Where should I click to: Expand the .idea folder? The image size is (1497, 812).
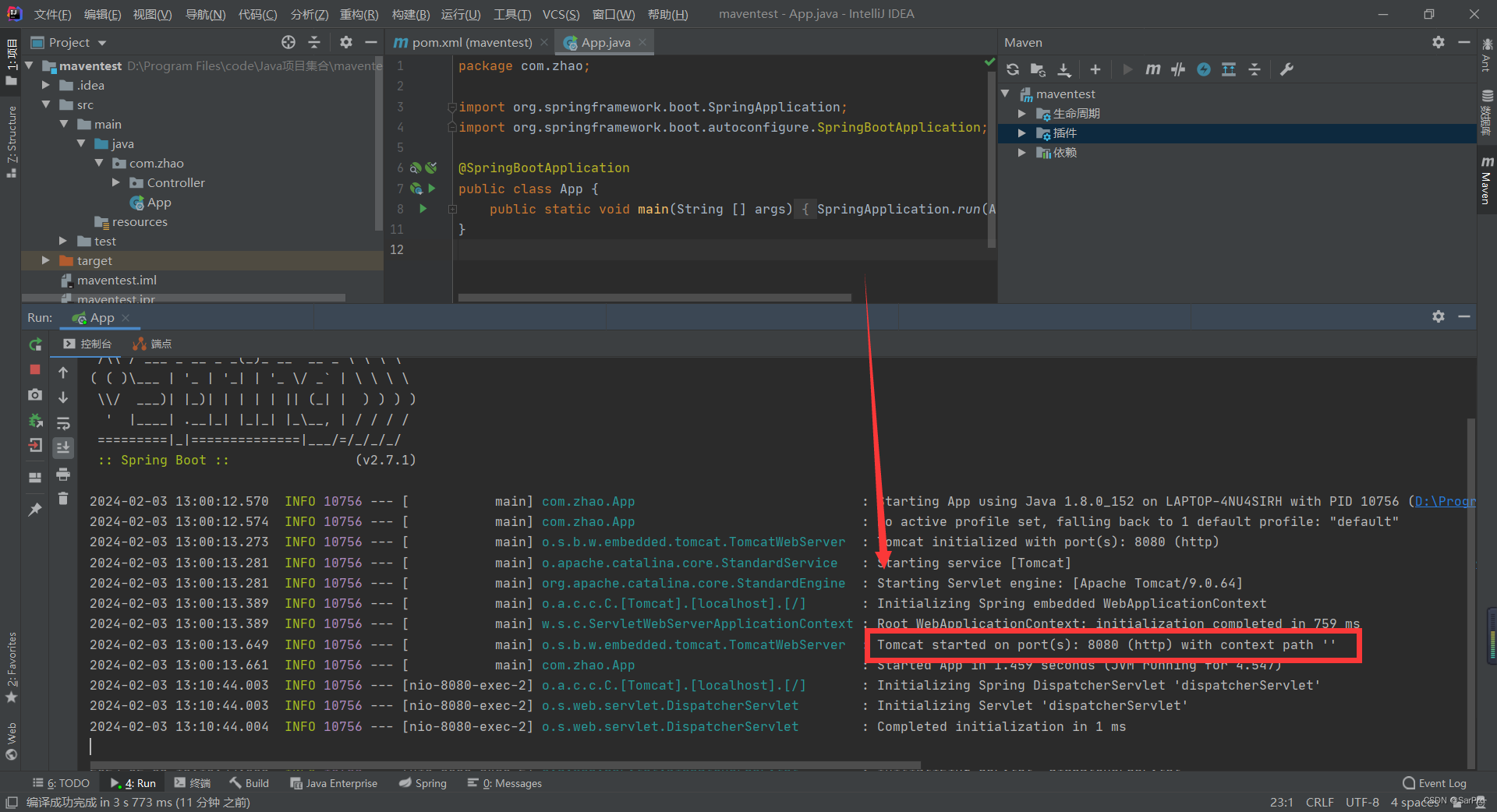click(x=46, y=85)
